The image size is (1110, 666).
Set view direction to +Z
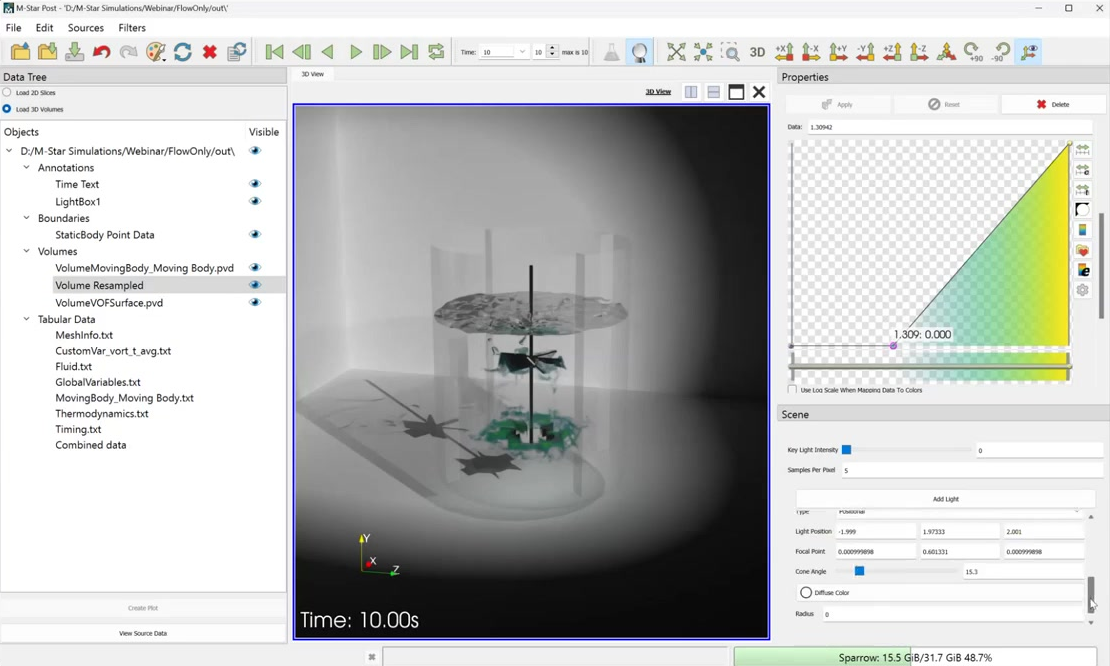pyautogui.click(x=892, y=52)
